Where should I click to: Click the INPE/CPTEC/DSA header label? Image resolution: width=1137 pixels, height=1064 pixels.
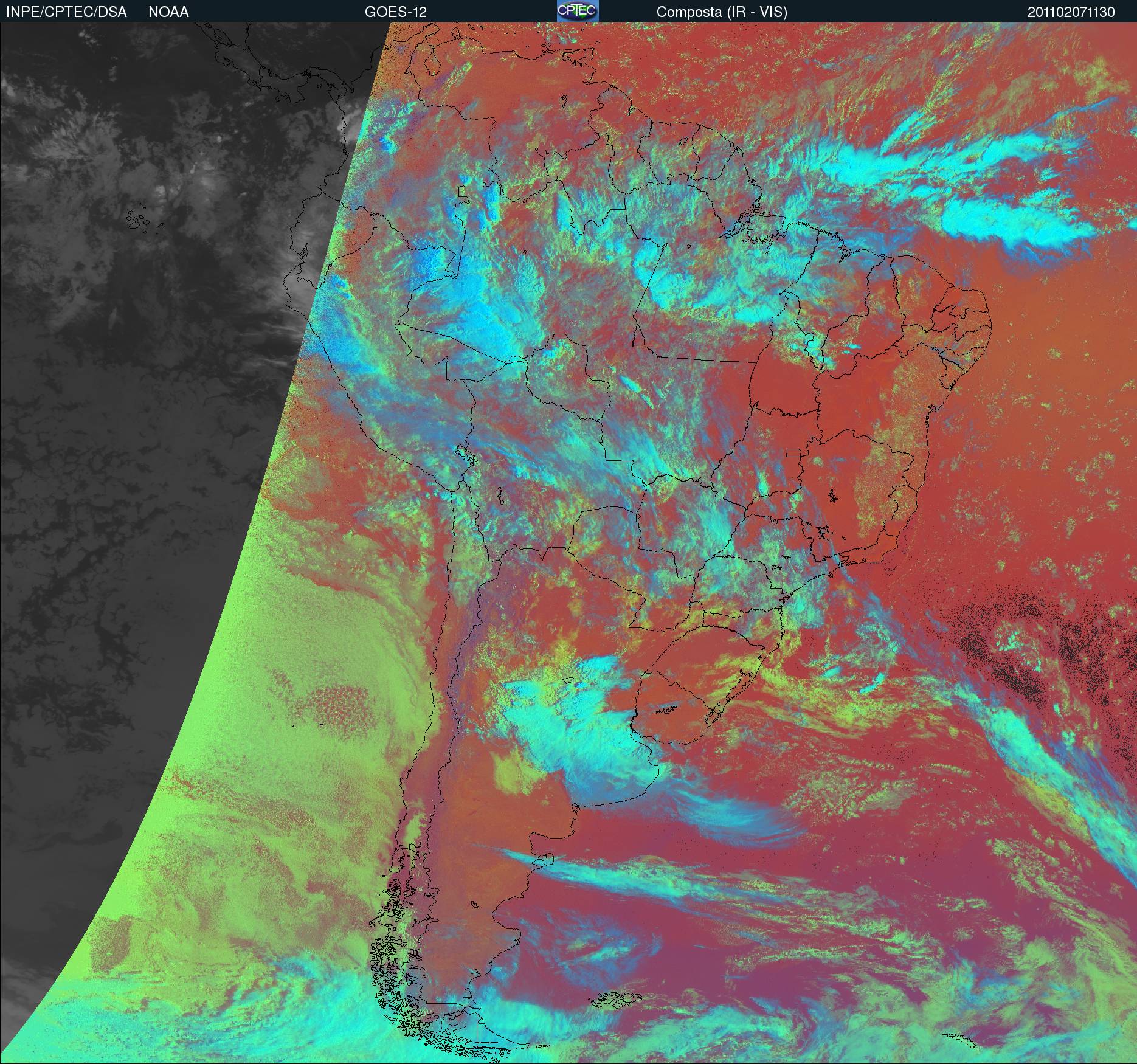pos(66,12)
